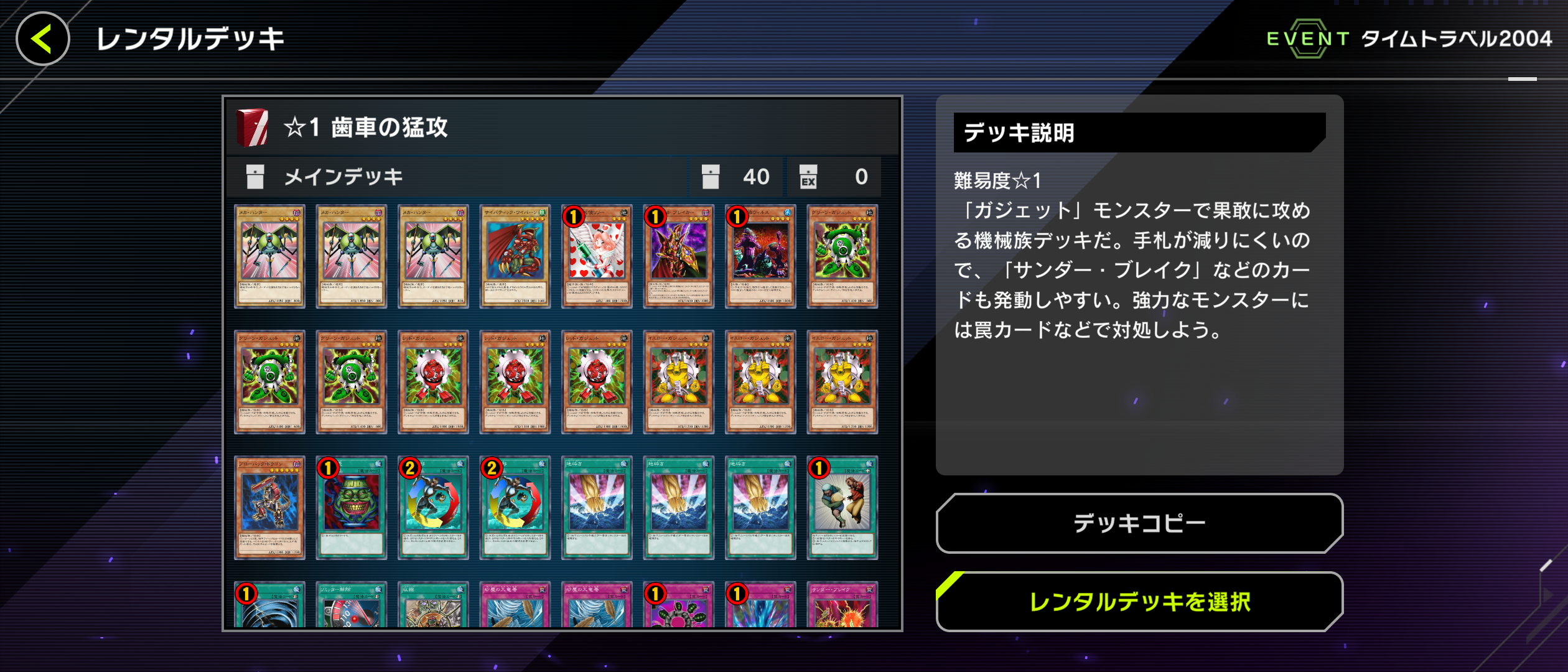This screenshot has width=1568, height=672.
Task: Select the サンダー・ブレイク trap card
Action: click(x=842, y=605)
